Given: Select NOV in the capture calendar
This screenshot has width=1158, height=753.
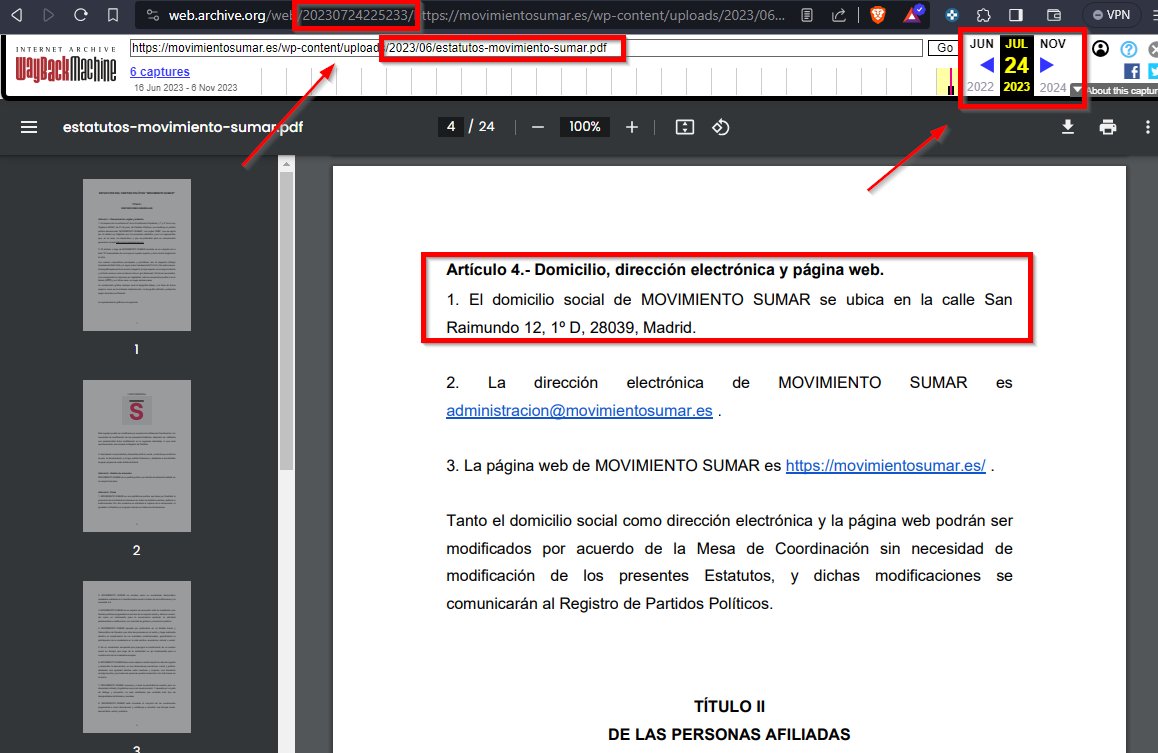Looking at the screenshot, I should [x=1052, y=44].
